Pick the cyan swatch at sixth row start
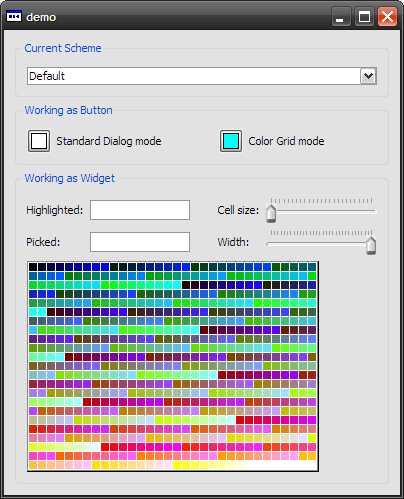 33,312
